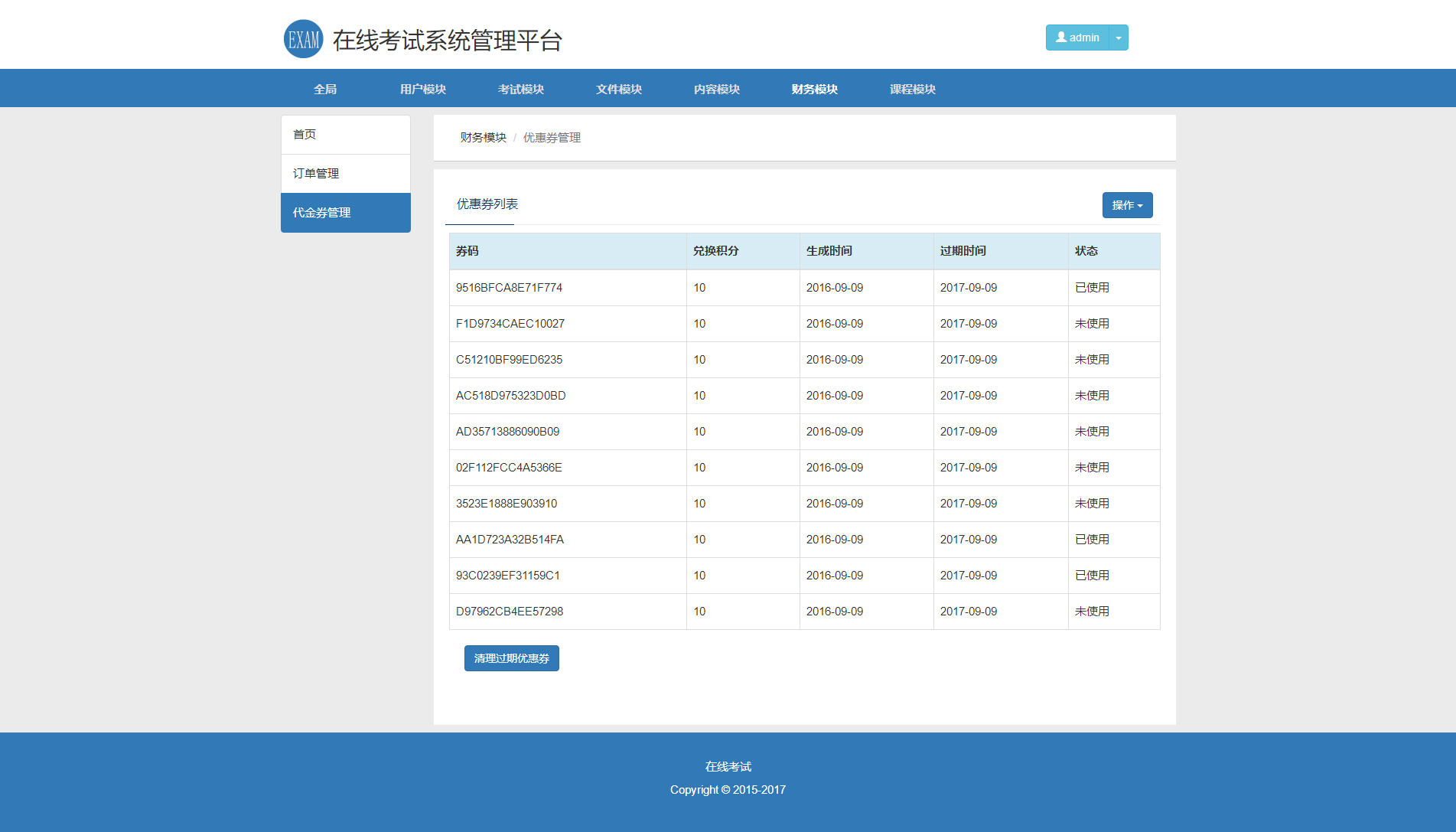Open the 全局 navigation menu

pos(325,89)
